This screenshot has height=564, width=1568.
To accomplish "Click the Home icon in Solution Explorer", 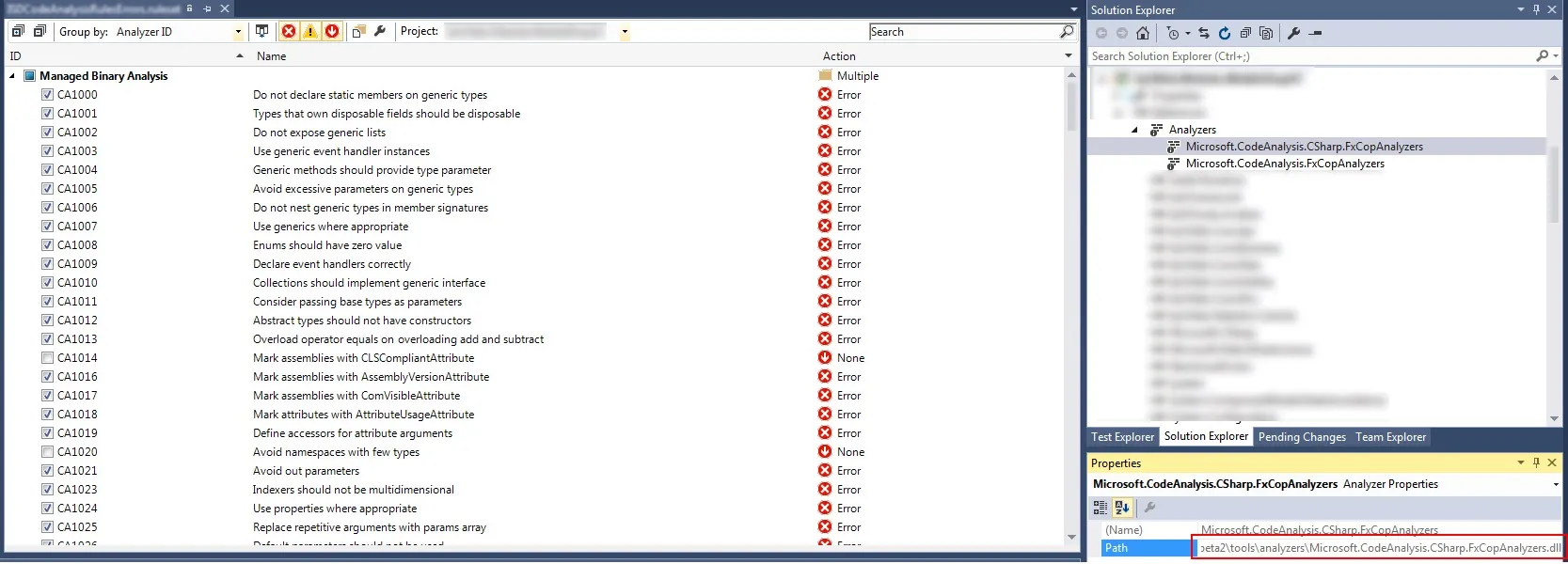I will (1143, 33).
